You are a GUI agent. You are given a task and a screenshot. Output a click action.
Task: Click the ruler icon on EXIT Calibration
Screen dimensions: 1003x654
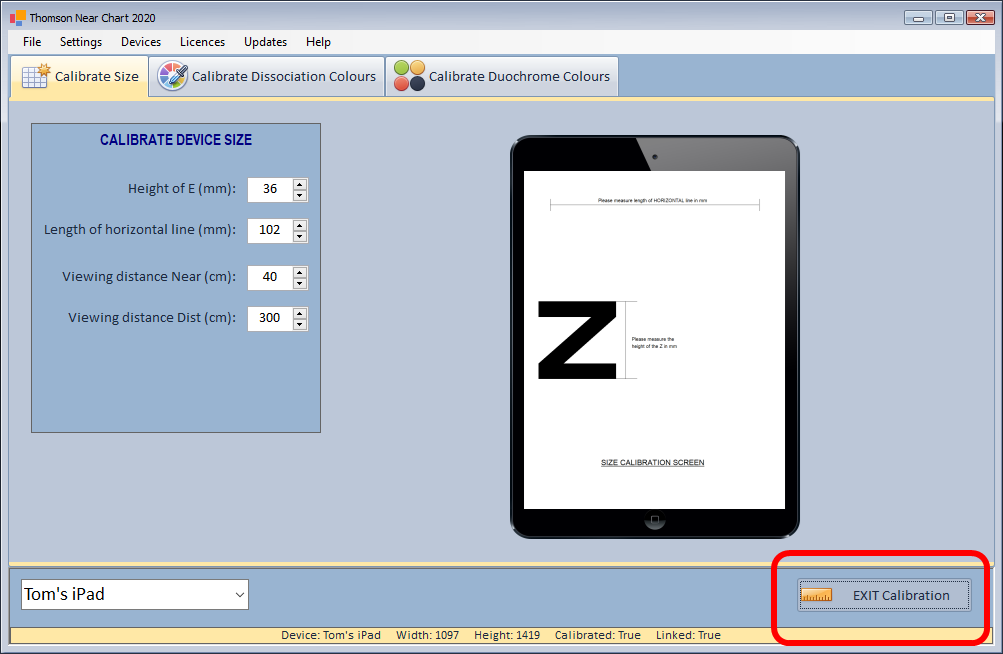point(817,595)
